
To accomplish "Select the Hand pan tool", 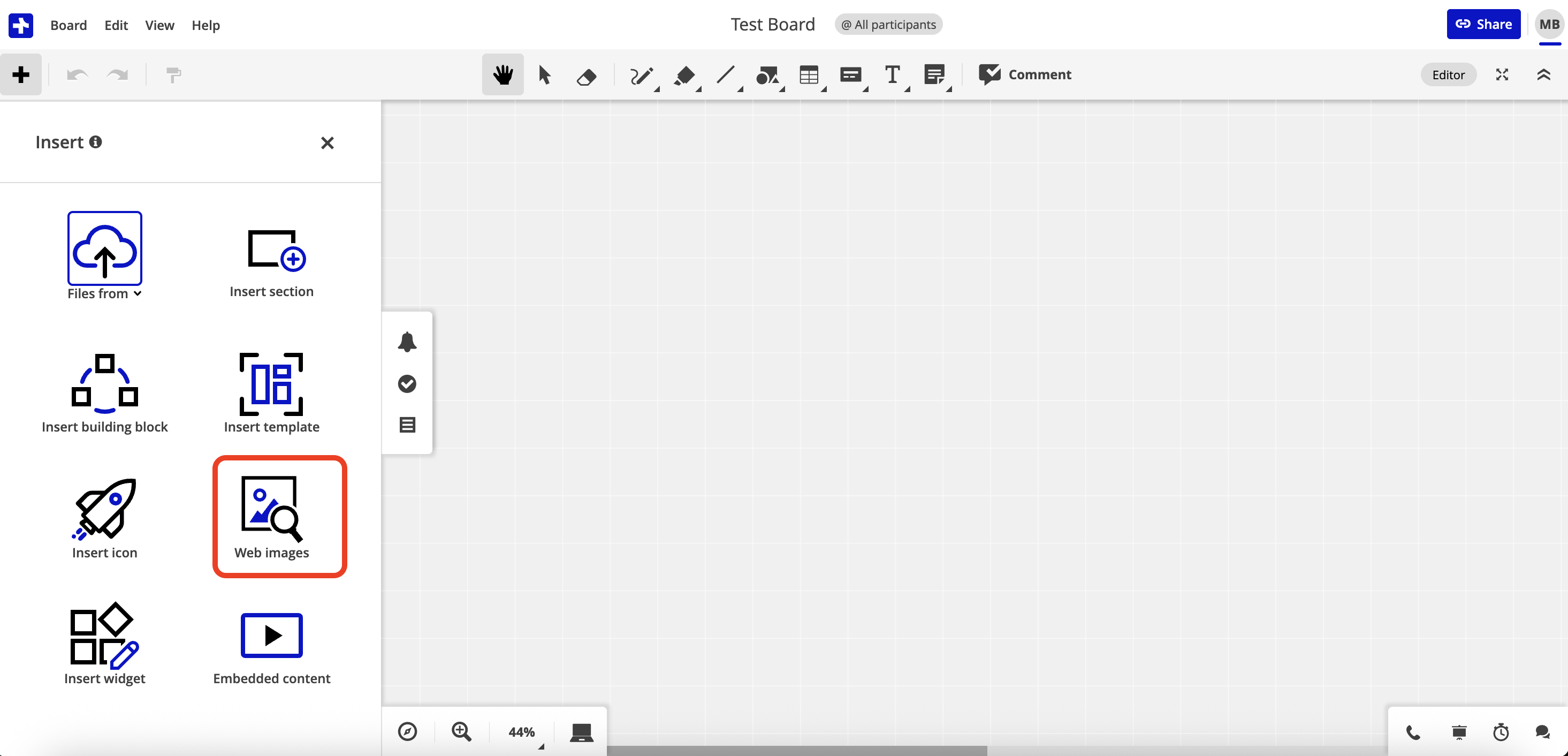I will click(502, 74).
